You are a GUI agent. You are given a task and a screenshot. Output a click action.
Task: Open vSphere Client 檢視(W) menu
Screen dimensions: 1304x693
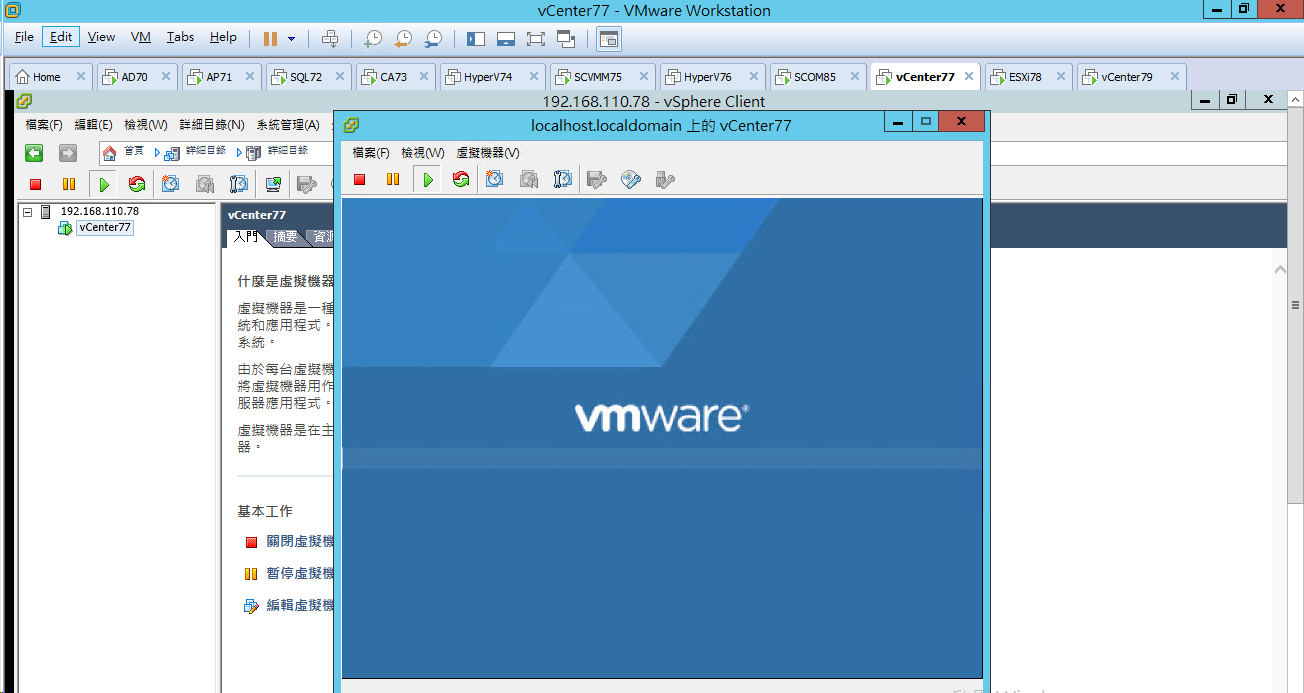[x=146, y=125]
